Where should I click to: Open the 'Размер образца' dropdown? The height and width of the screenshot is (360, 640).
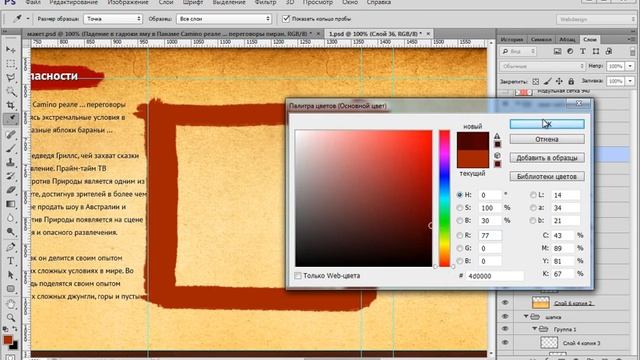click(x=113, y=19)
